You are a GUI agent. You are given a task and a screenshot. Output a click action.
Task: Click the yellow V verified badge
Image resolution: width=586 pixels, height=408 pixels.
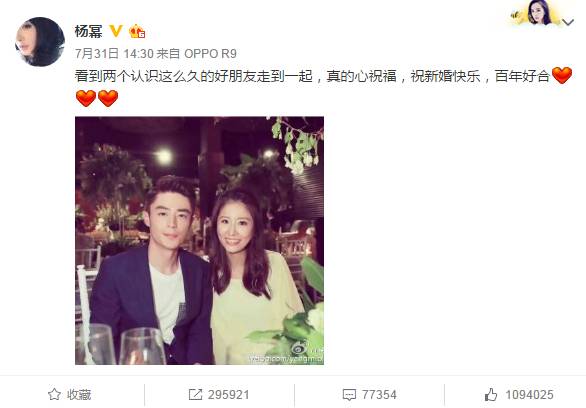pos(116,31)
